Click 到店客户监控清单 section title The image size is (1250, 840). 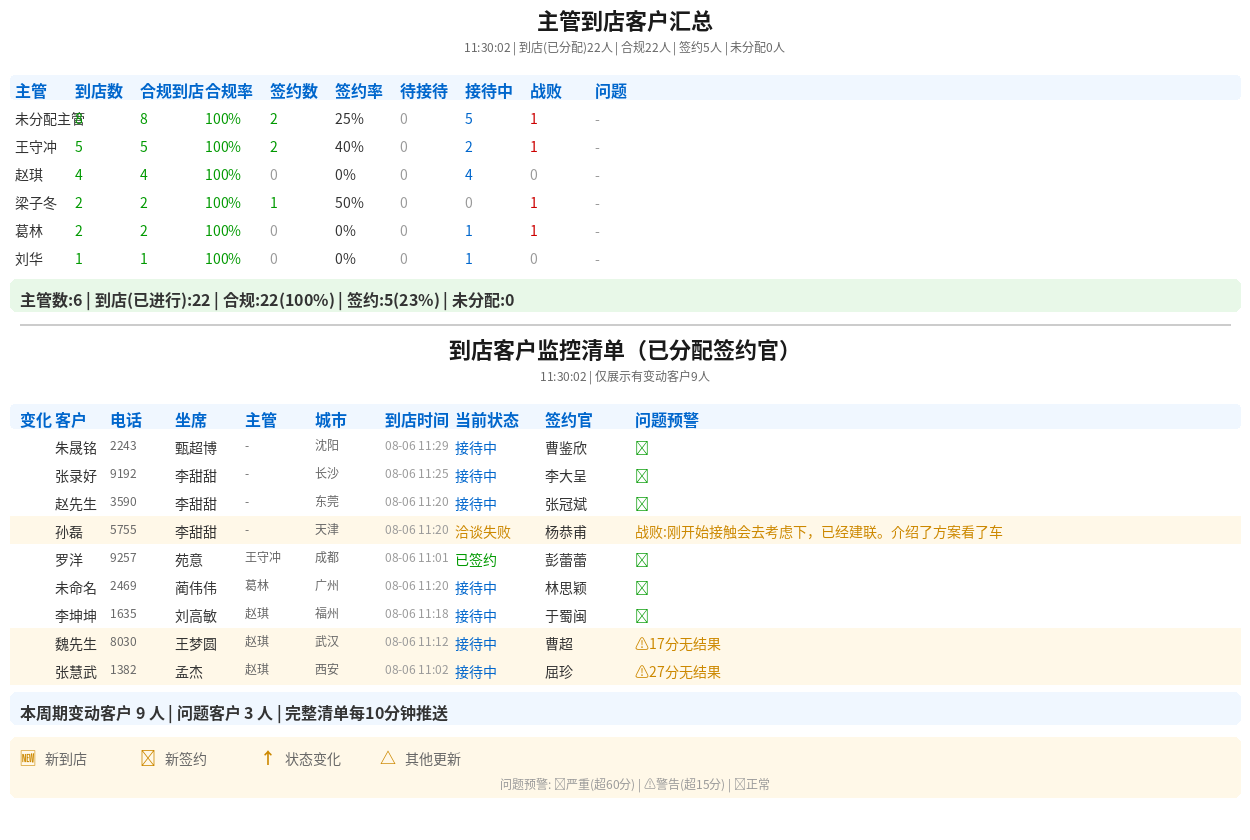(x=625, y=351)
